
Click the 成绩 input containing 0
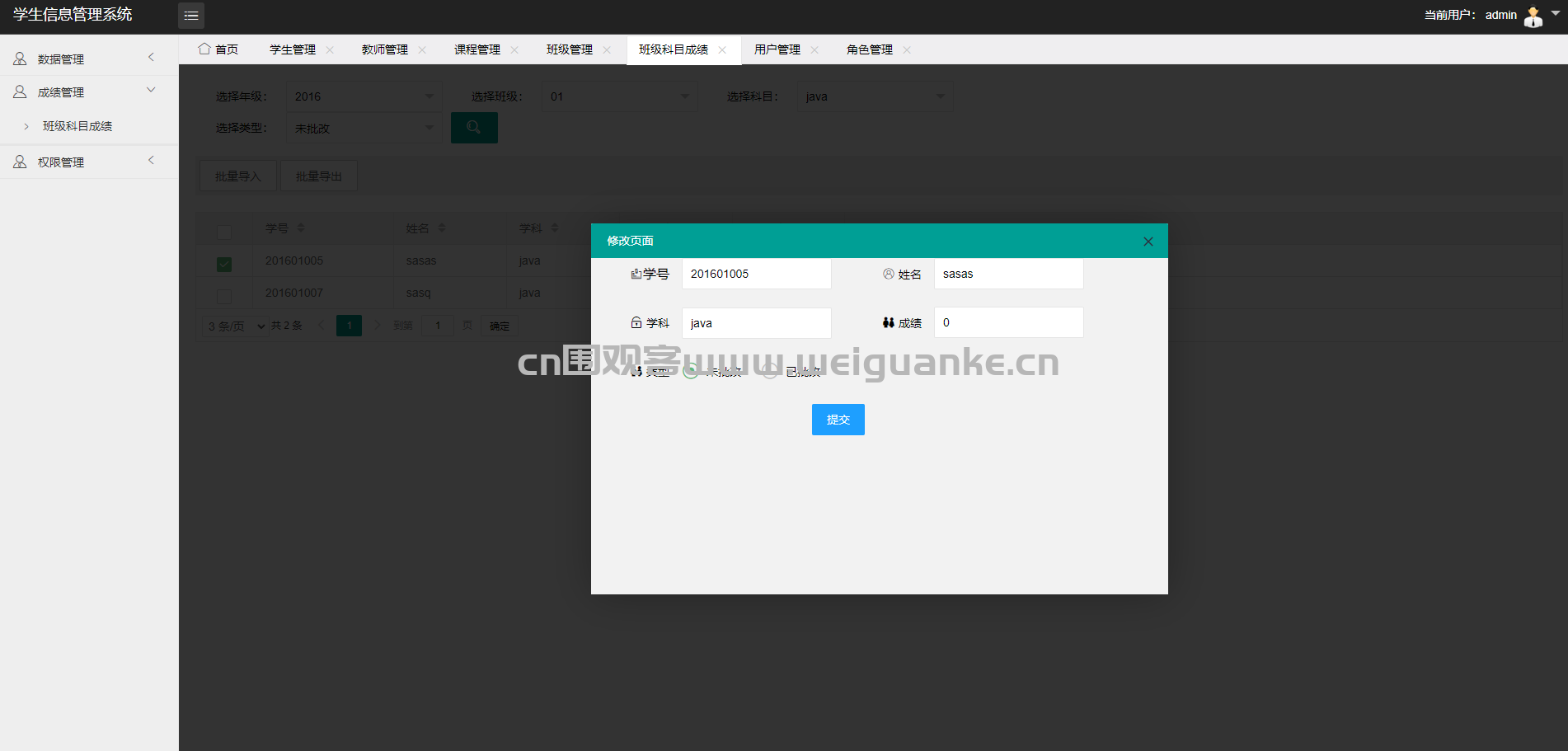point(1009,322)
